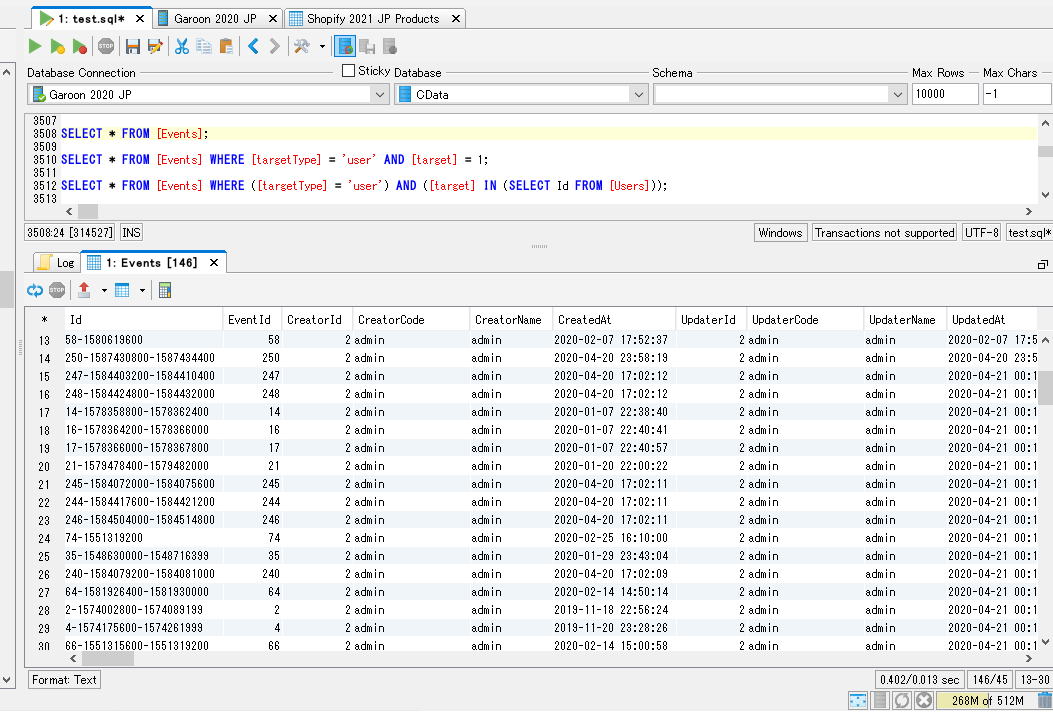
Task: Toggle the highlighted database toolbar button
Action: [x=344, y=46]
